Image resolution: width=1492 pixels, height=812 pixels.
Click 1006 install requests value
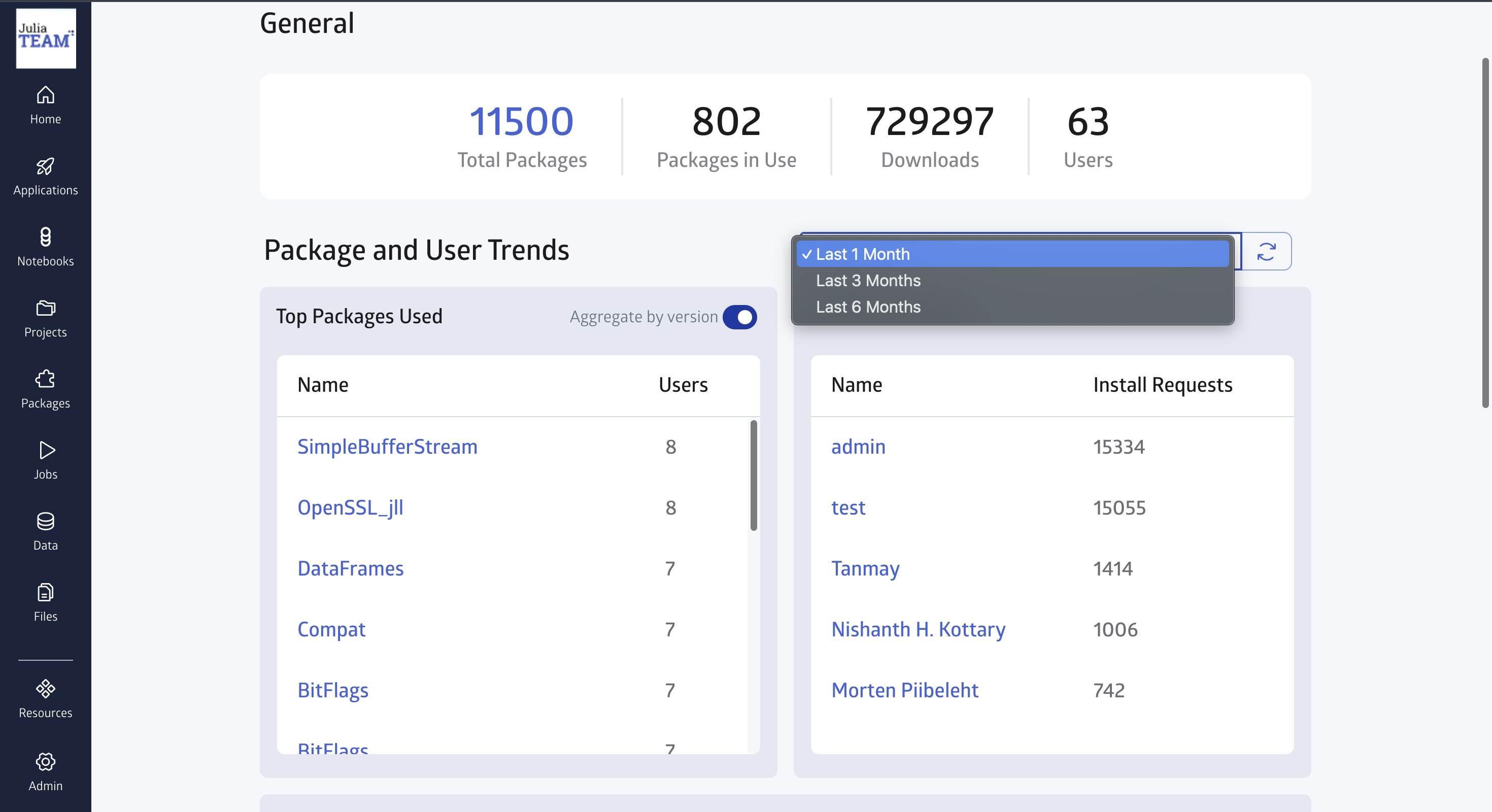coord(1115,630)
